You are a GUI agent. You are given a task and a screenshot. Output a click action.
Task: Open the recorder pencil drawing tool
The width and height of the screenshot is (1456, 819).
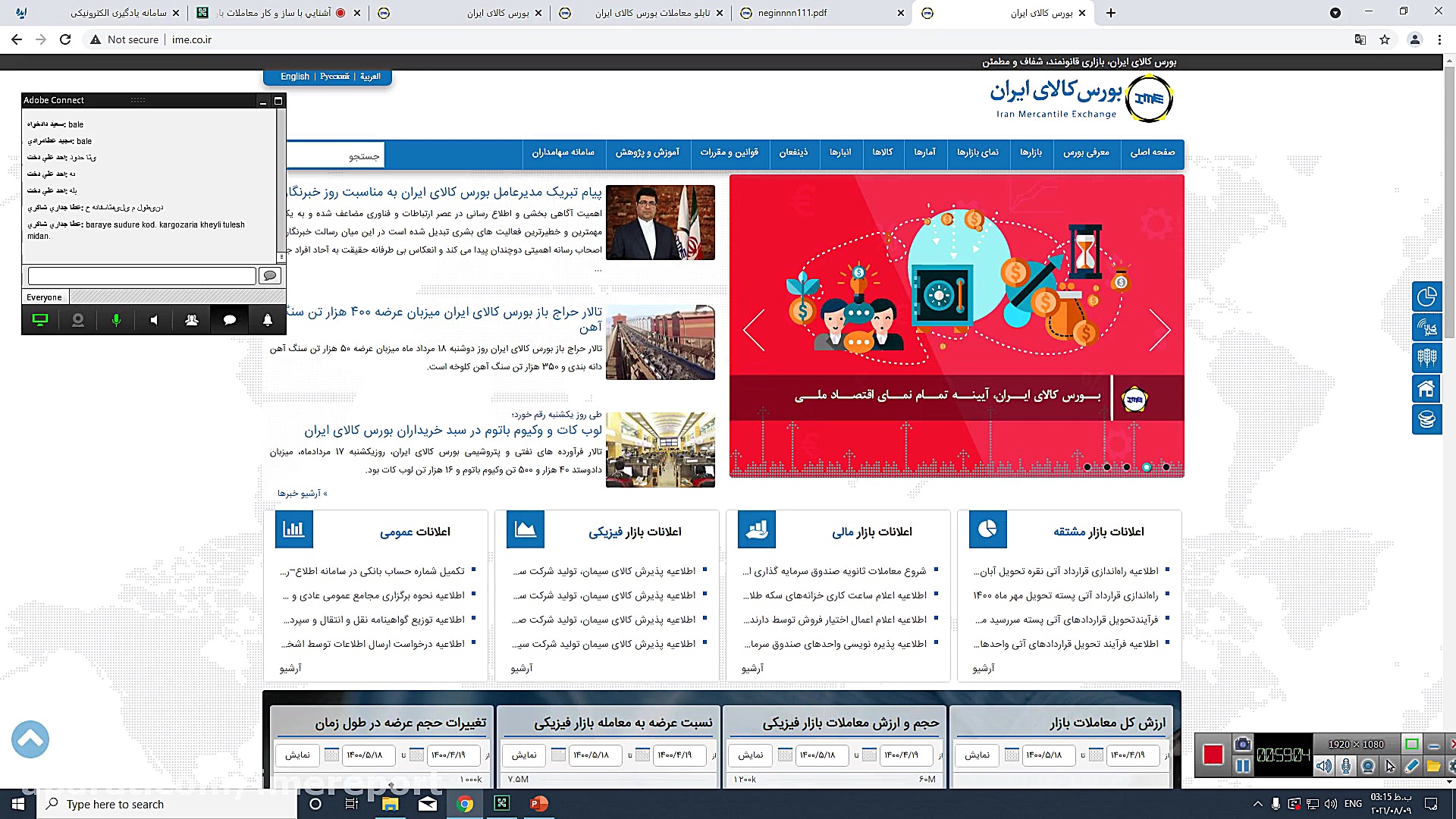[1412, 766]
